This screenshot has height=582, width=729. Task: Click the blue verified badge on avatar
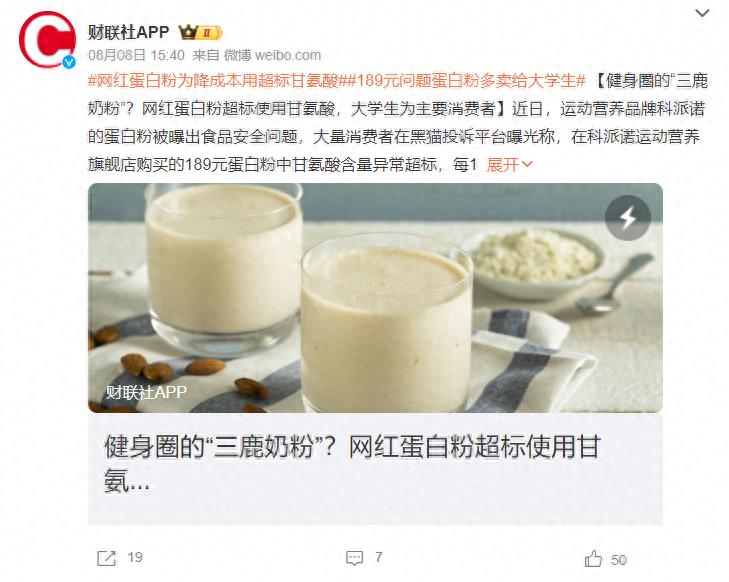coord(69,61)
